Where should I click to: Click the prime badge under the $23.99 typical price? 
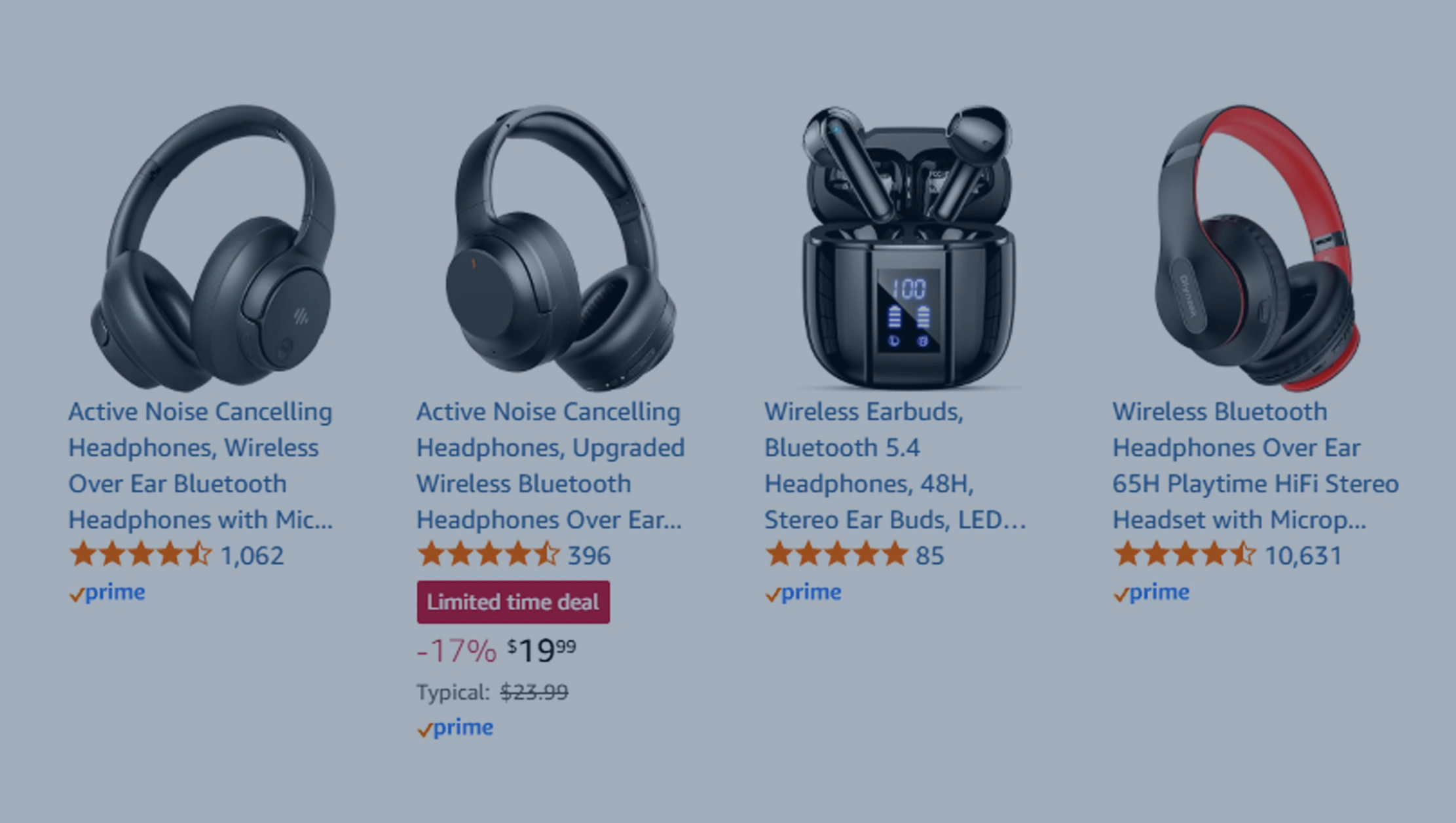tap(455, 727)
